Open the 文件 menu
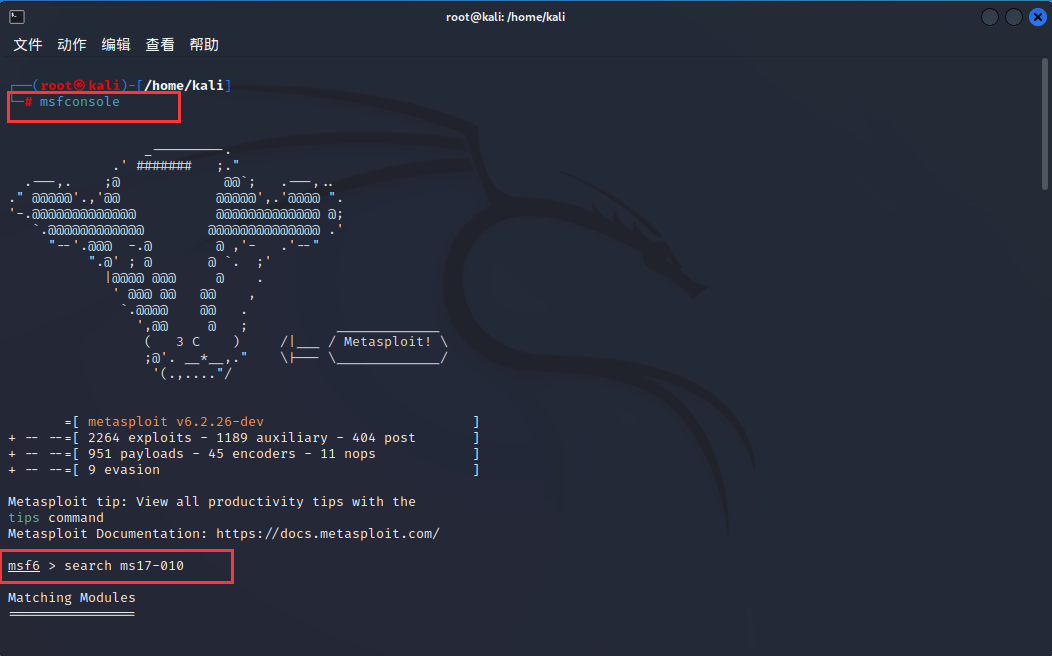 [28, 45]
